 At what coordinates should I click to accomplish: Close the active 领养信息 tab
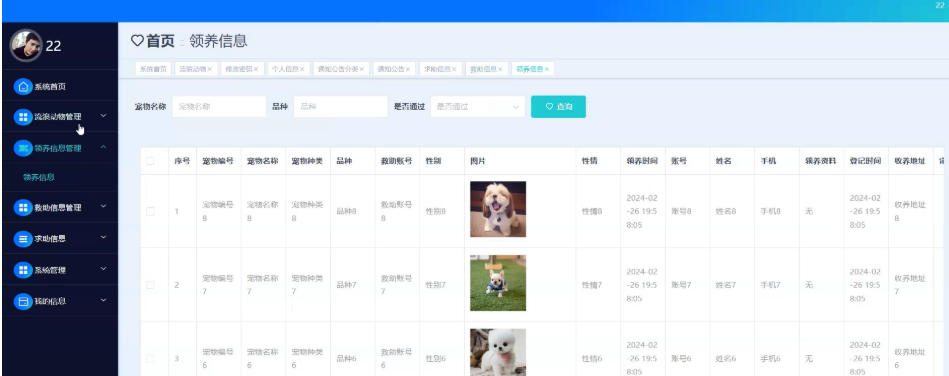[547, 70]
